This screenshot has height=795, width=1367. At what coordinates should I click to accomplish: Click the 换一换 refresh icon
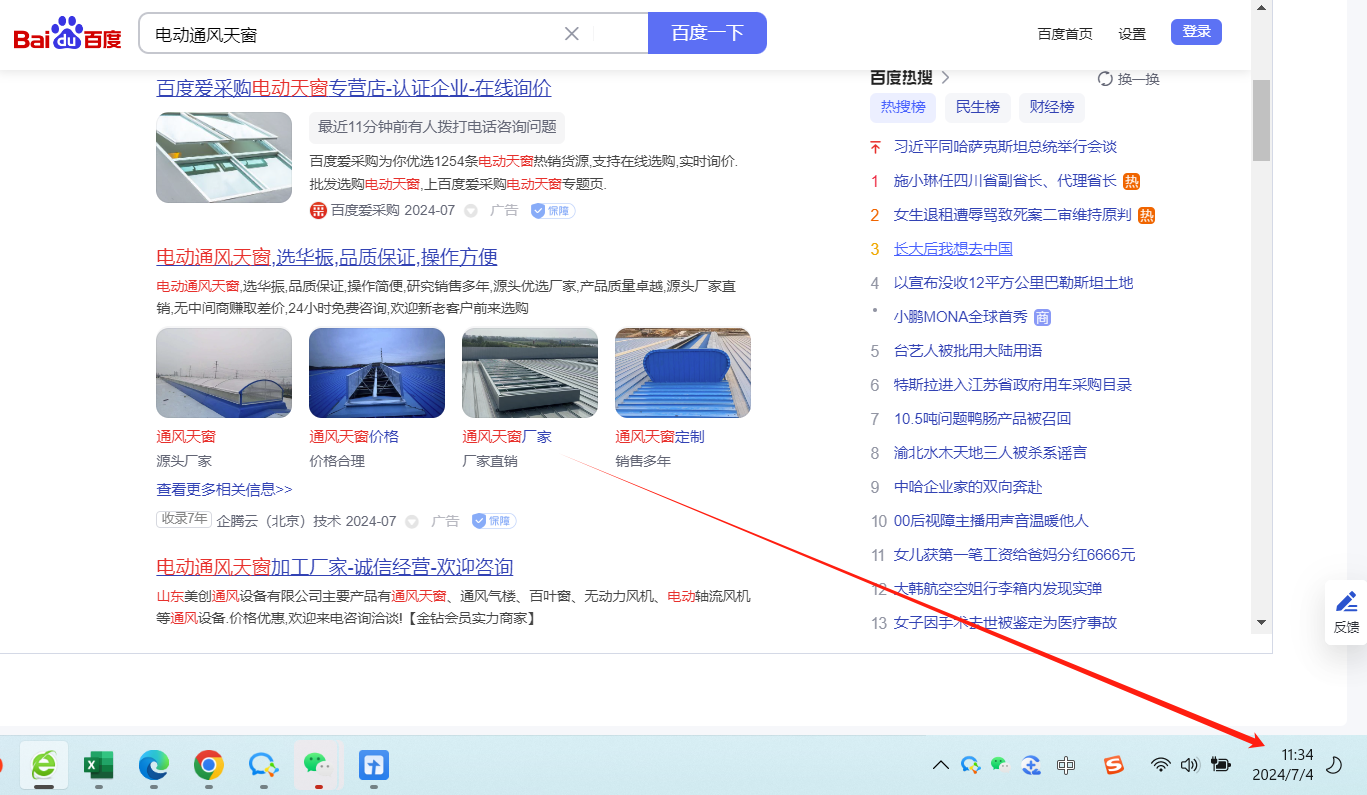(x=1105, y=79)
